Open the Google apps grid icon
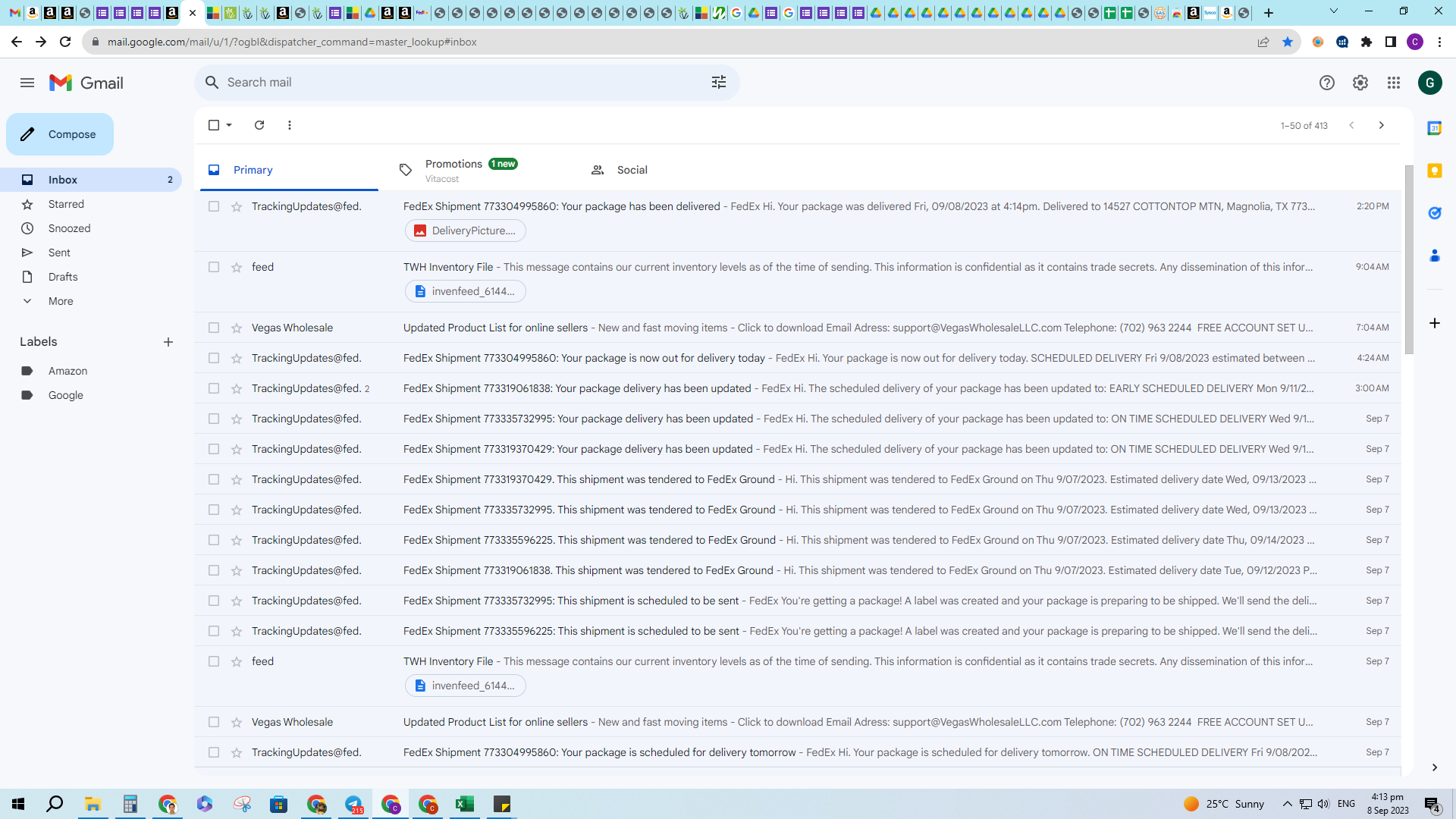The width and height of the screenshot is (1456, 819). 1393,83
